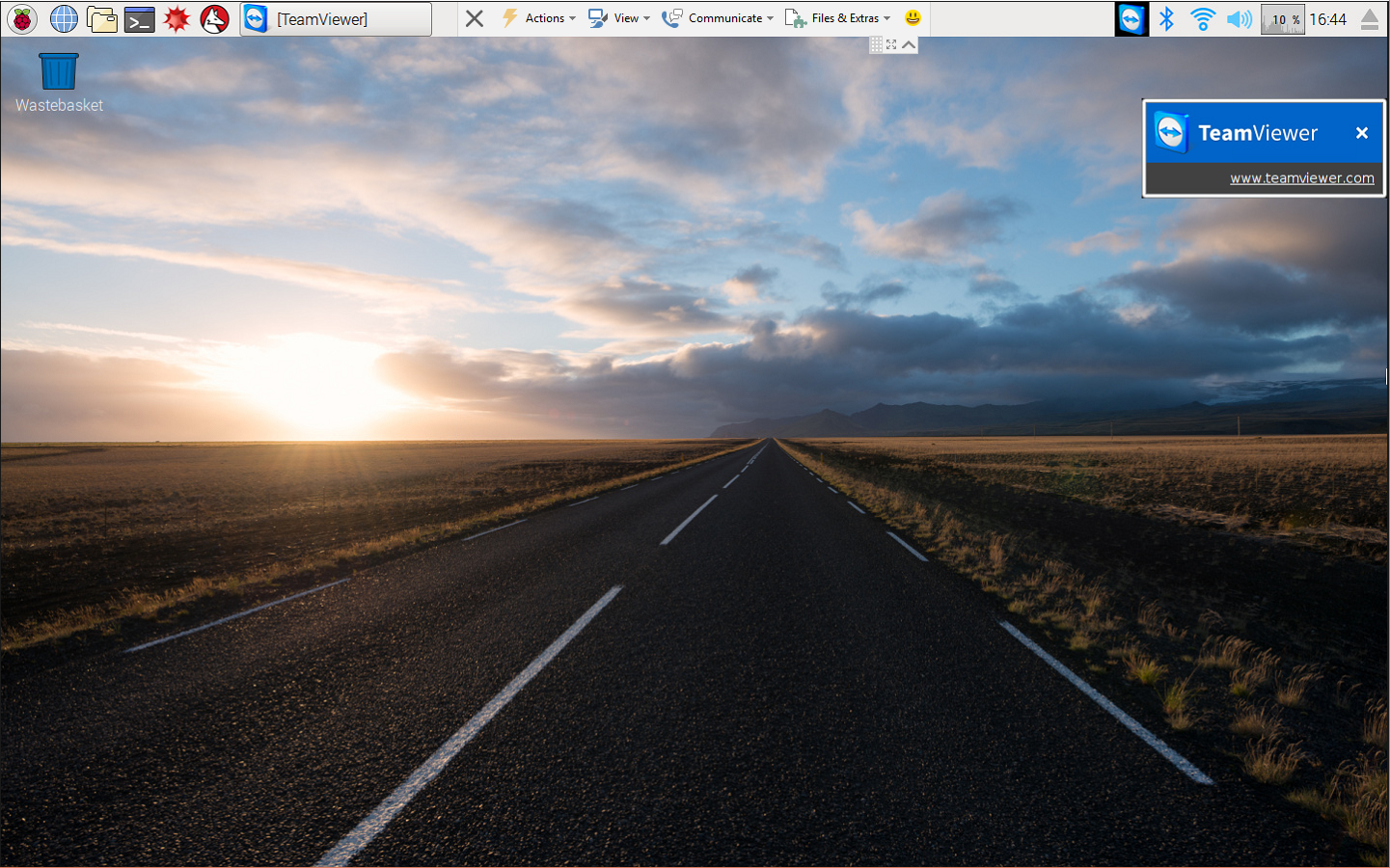1390x868 pixels.
Task: Launch the web browser globe icon
Action: pyautogui.click(x=64, y=18)
